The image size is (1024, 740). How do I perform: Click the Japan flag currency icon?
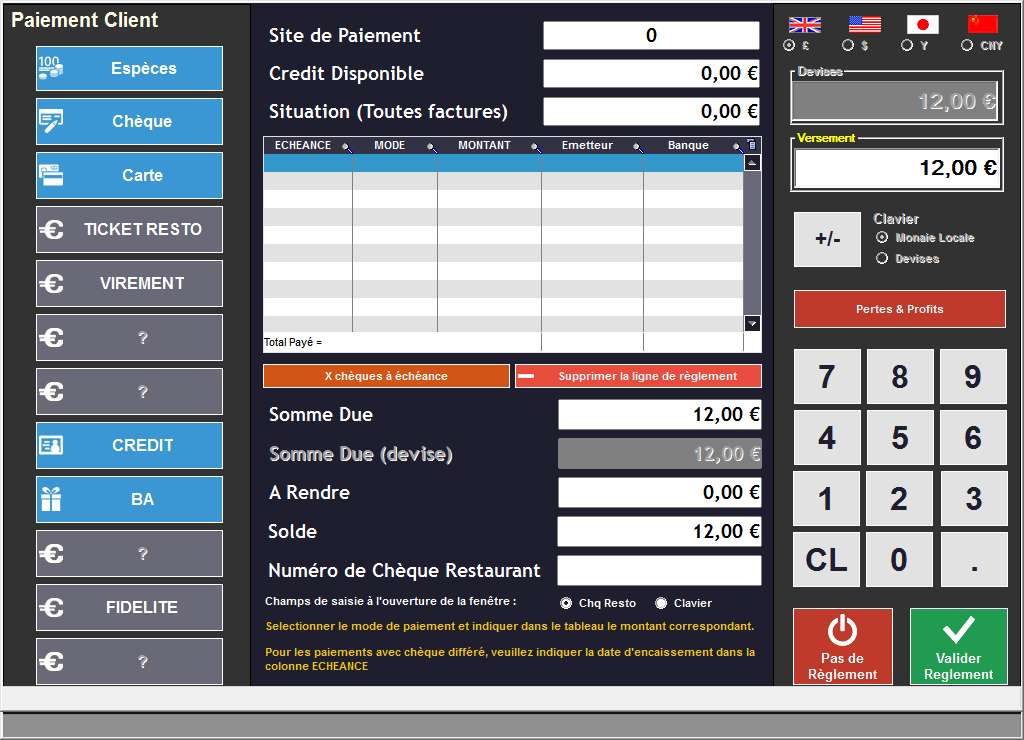click(x=922, y=24)
